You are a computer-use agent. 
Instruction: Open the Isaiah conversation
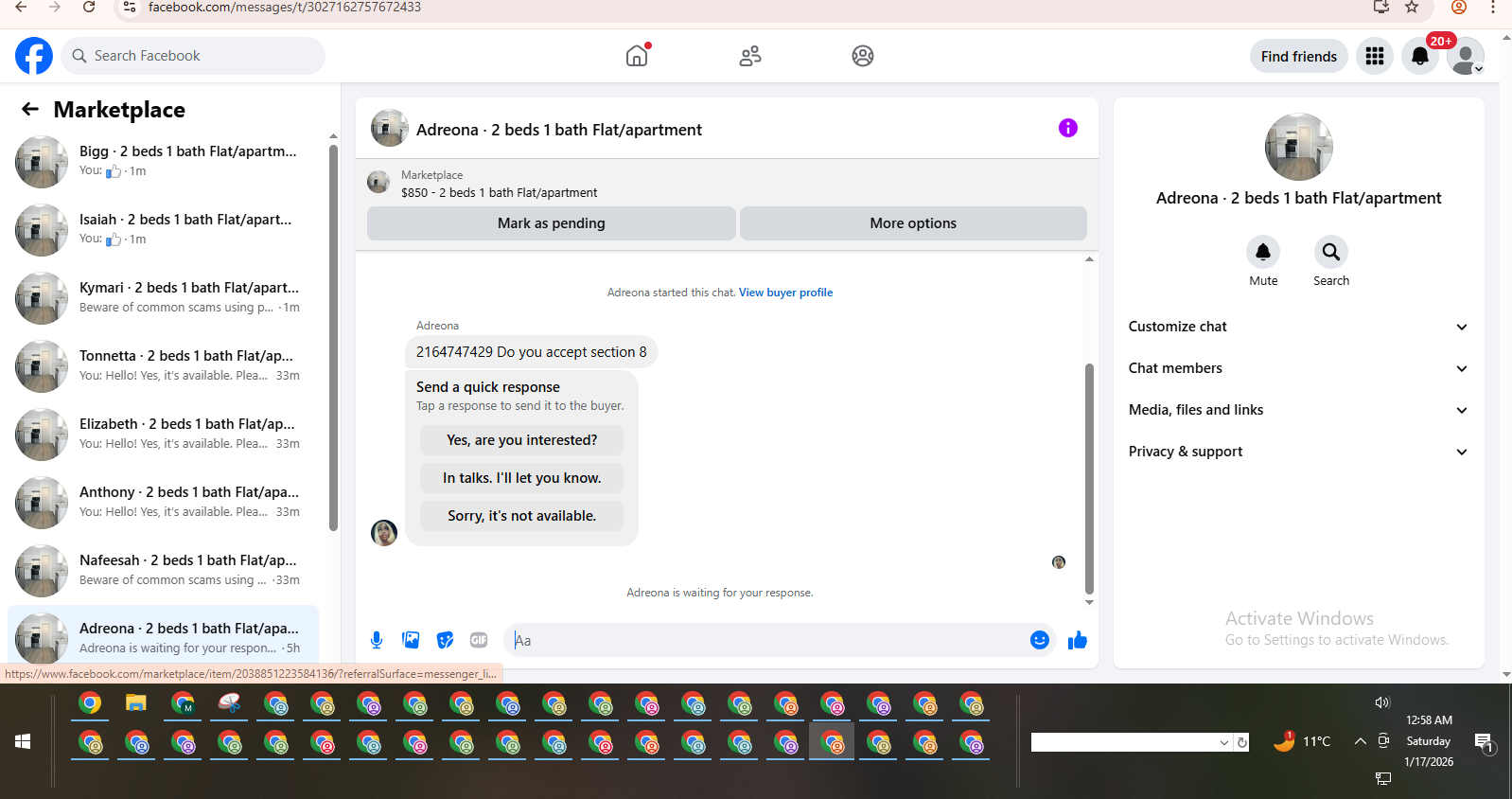coord(164,230)
